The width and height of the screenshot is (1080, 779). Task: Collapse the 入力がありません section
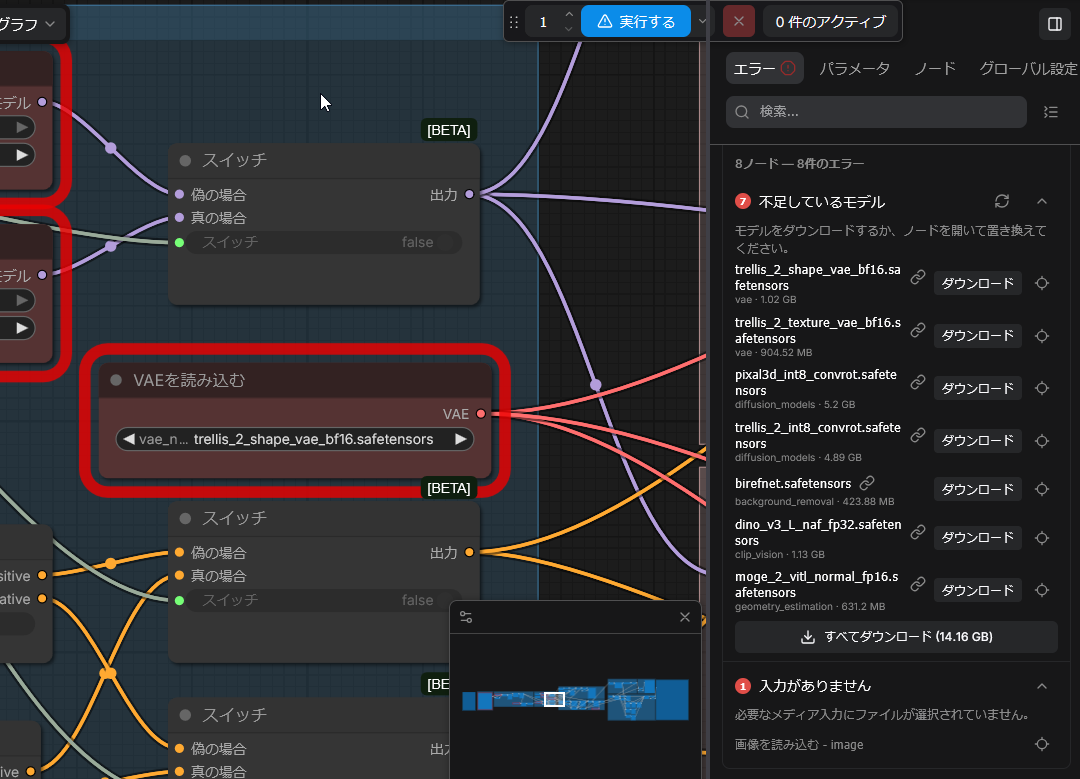coord(1041,686)
